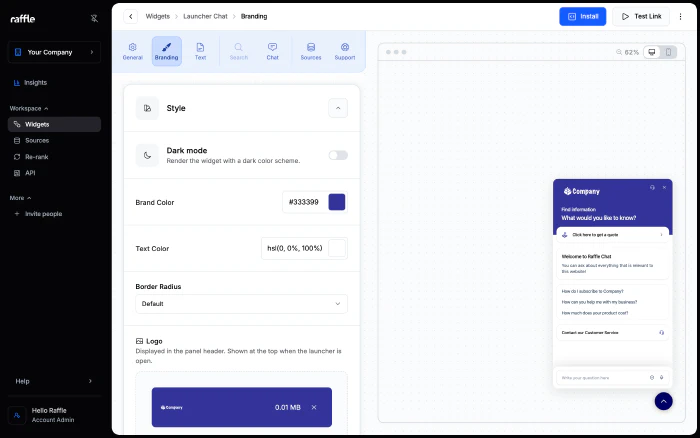
Task: Switch to the Sources tab in toolbar
Action: pyautogui.click(x=311, y=51)
